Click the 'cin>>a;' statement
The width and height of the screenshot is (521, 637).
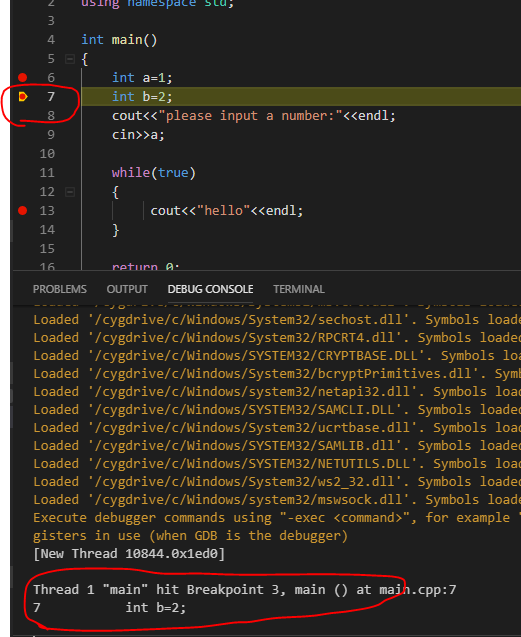pyautogui.click(x=138, y=134)
